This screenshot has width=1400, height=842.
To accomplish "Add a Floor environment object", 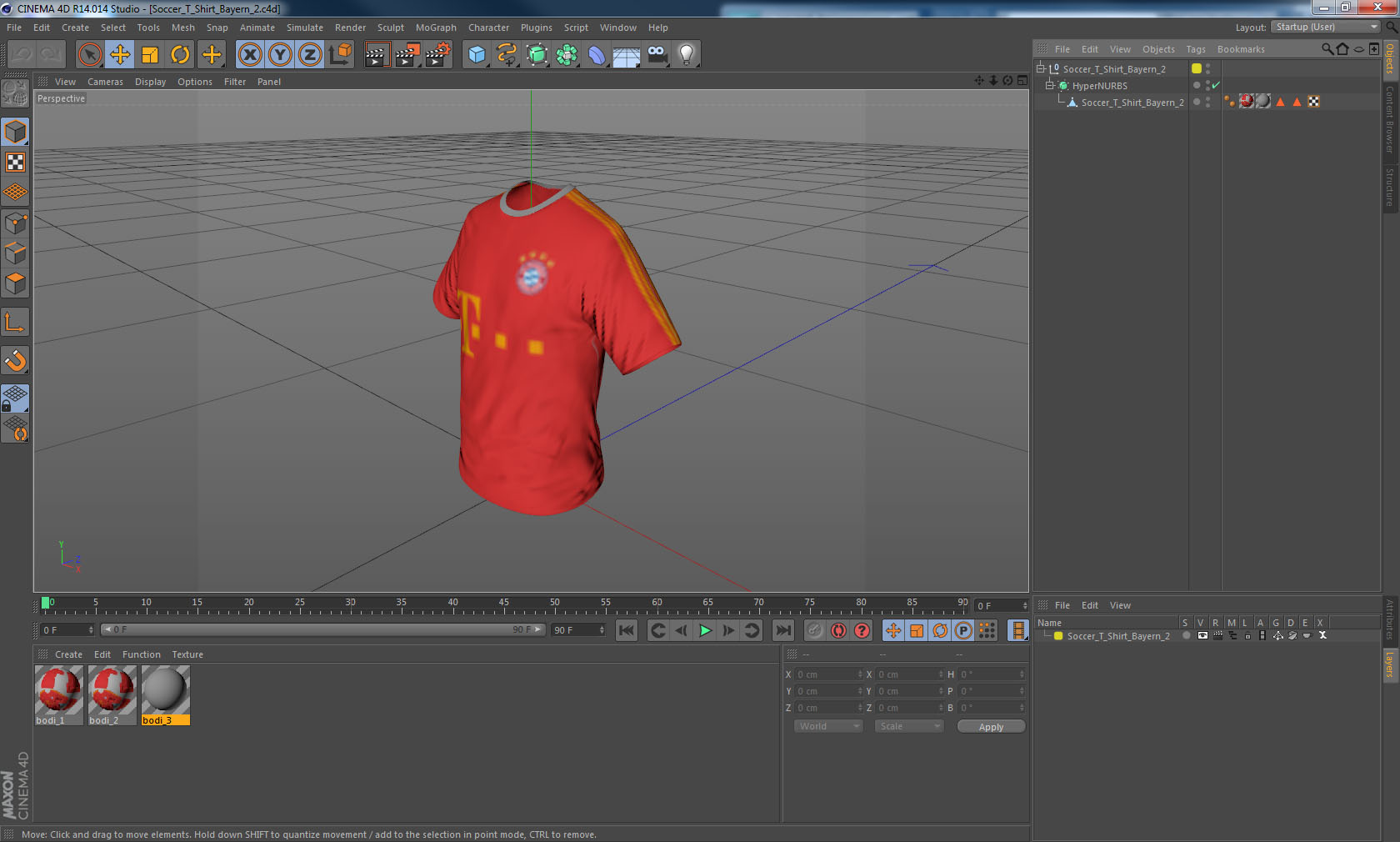I will pyautogui.click(x=627, y=55).
